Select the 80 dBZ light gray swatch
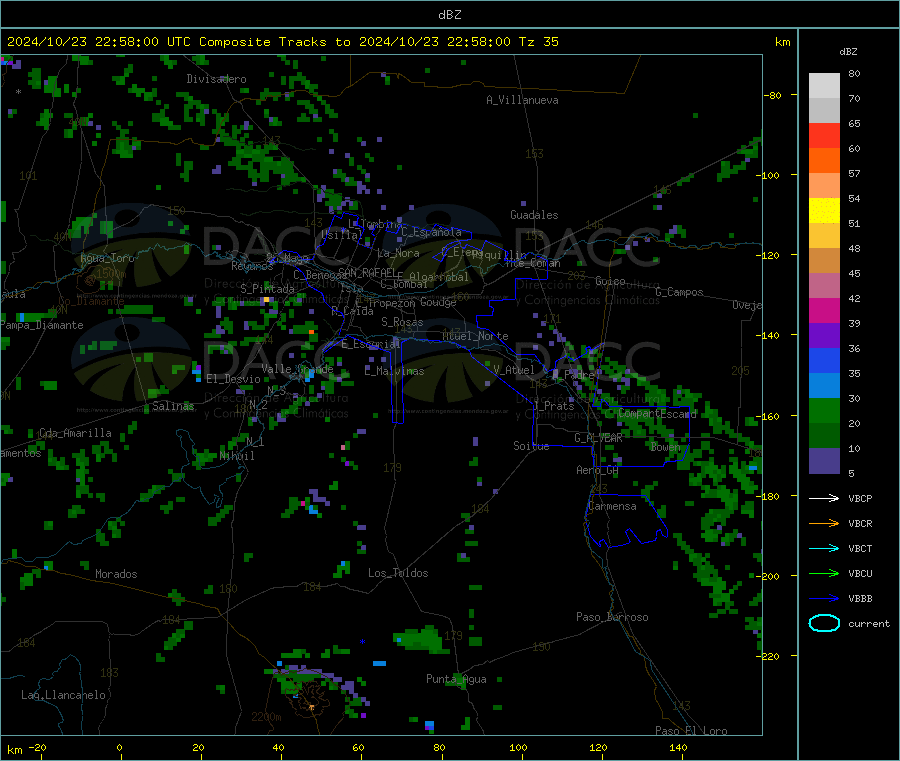The image size is (900, 761). (824, 86)
